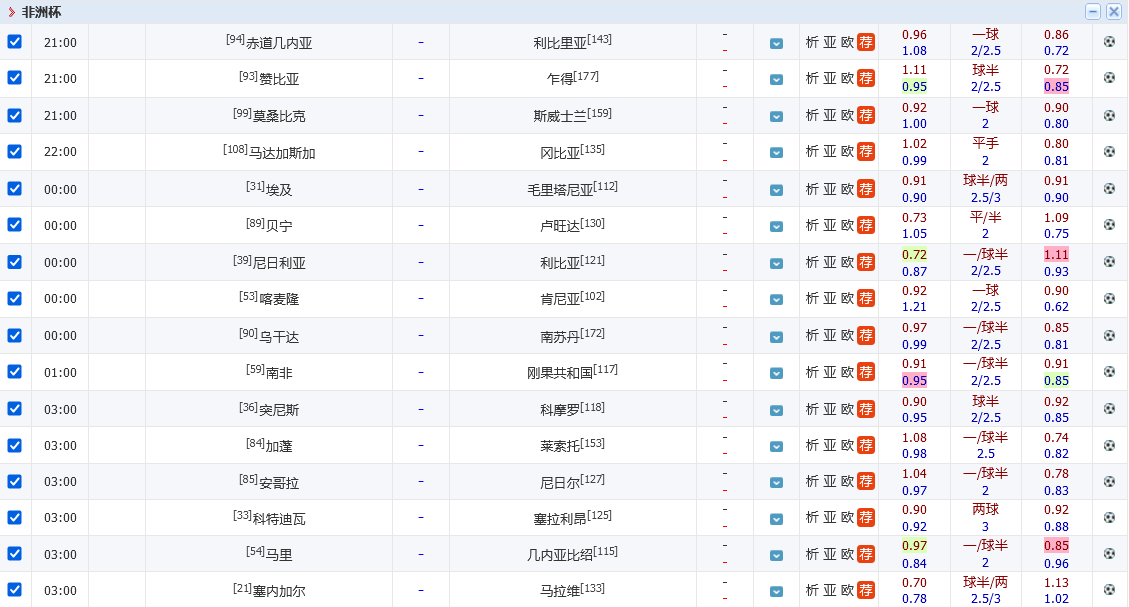Click the 欧 link in the 安哥拉 row
Screen dimensions: 1129x607
click(x=847, y=481)
